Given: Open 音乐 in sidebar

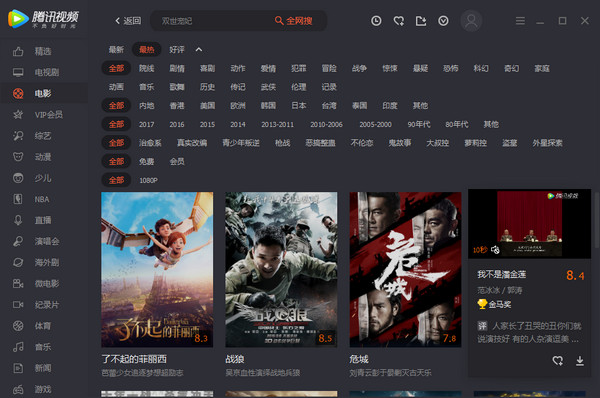Looking at the screenshot, I should coord(43,347).
